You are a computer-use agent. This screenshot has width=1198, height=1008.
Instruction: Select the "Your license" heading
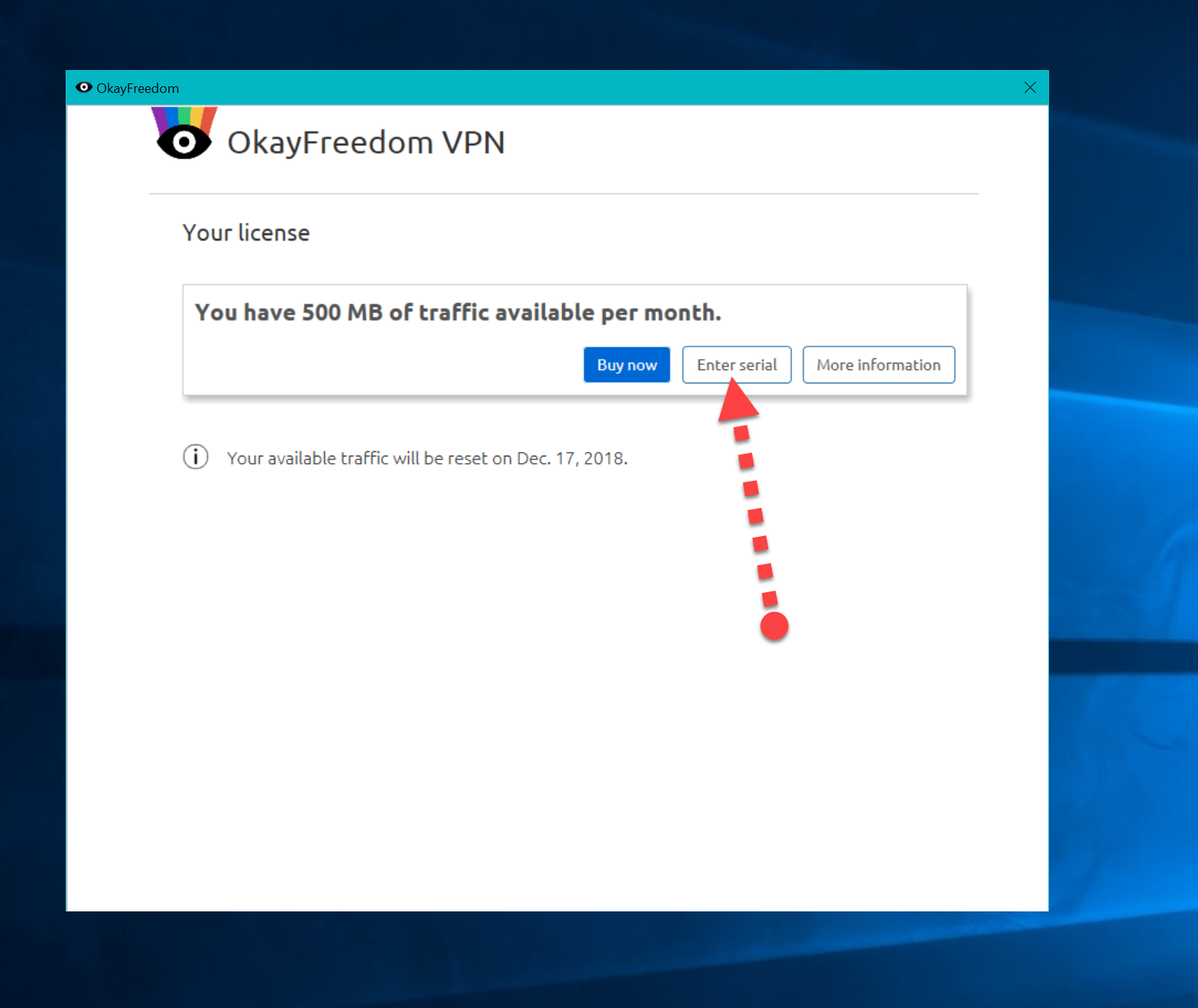(x=246, y=233)
